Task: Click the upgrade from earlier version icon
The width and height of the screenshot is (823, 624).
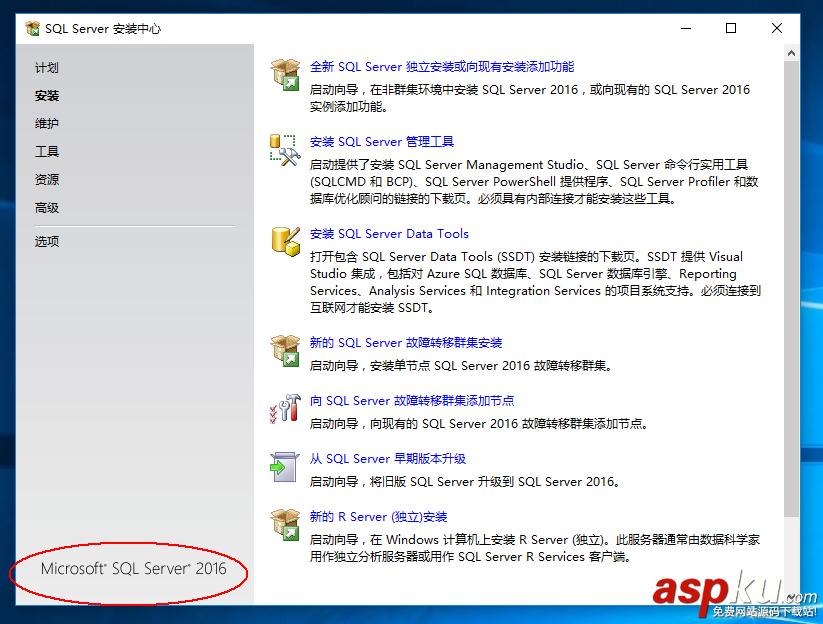Action: 284,467
